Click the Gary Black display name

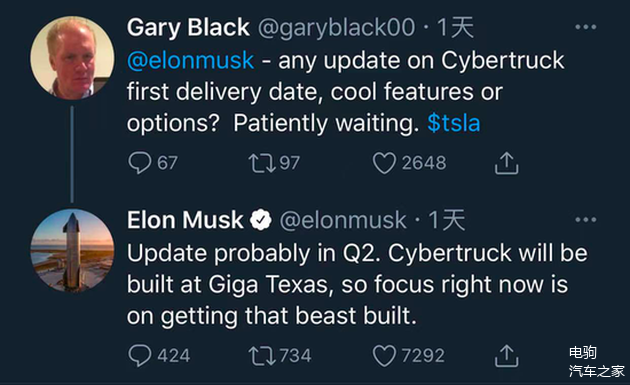click(188, 28)
